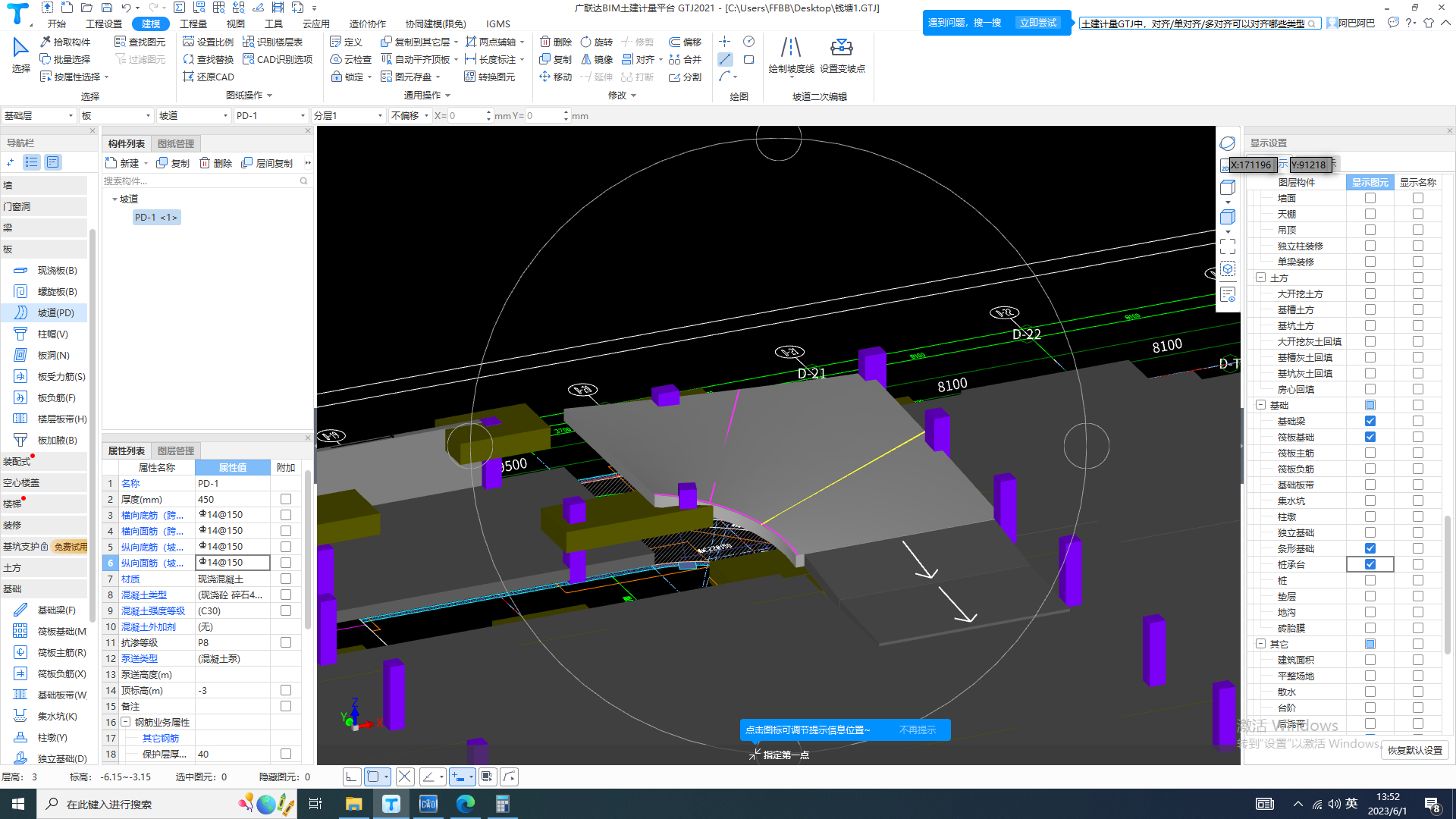Open the 工程量 ribbon tab

pos(193,24)
